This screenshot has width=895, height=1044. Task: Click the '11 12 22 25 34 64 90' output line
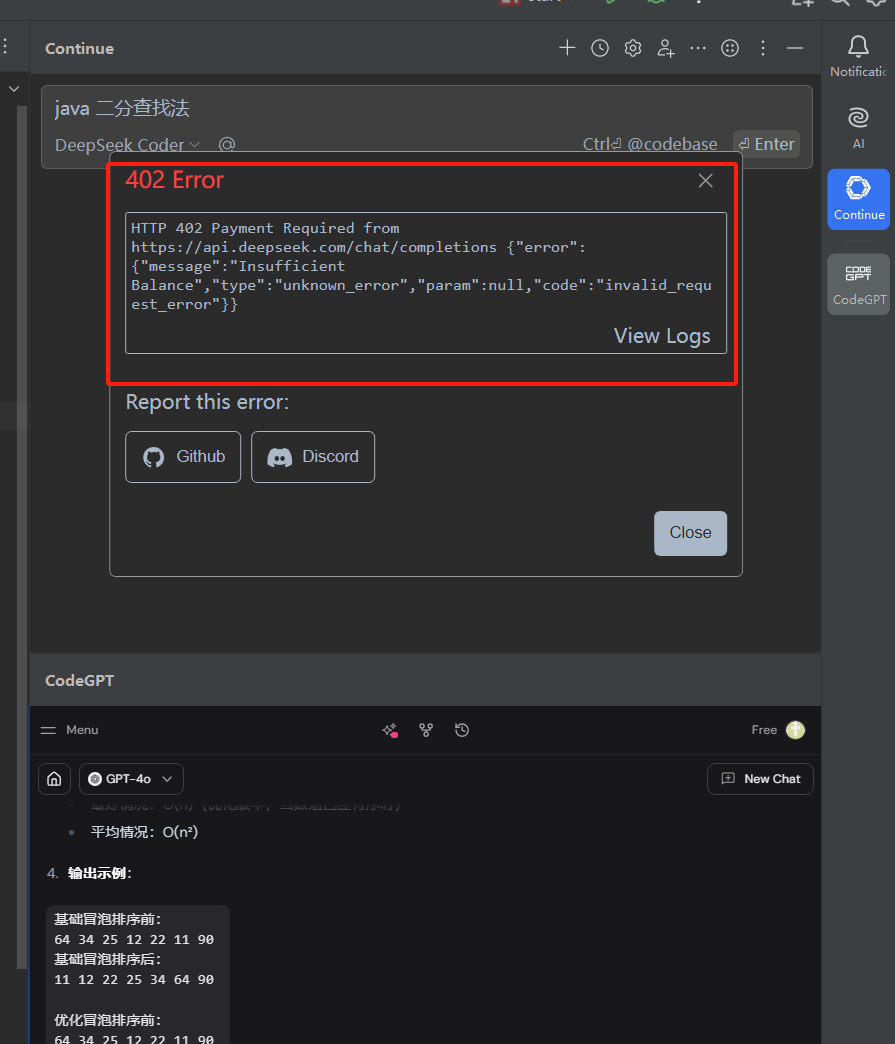tap(134, 980)
